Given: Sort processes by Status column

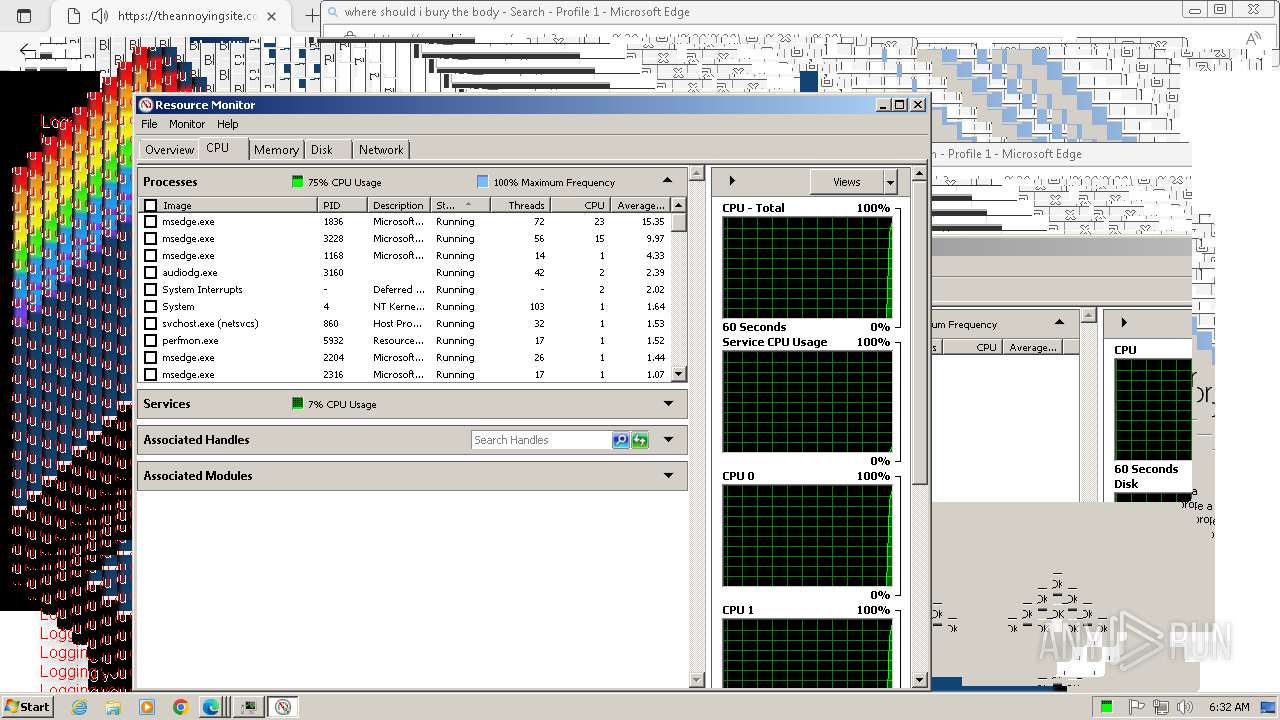Looking at the screenshot, I should point(460,205).
